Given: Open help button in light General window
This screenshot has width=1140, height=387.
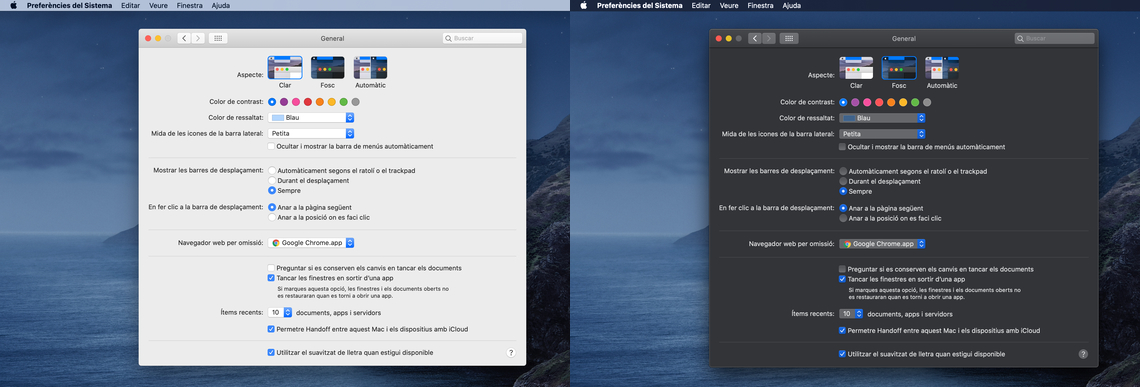Looking at the screenshot, I should [x=510, y=352].
